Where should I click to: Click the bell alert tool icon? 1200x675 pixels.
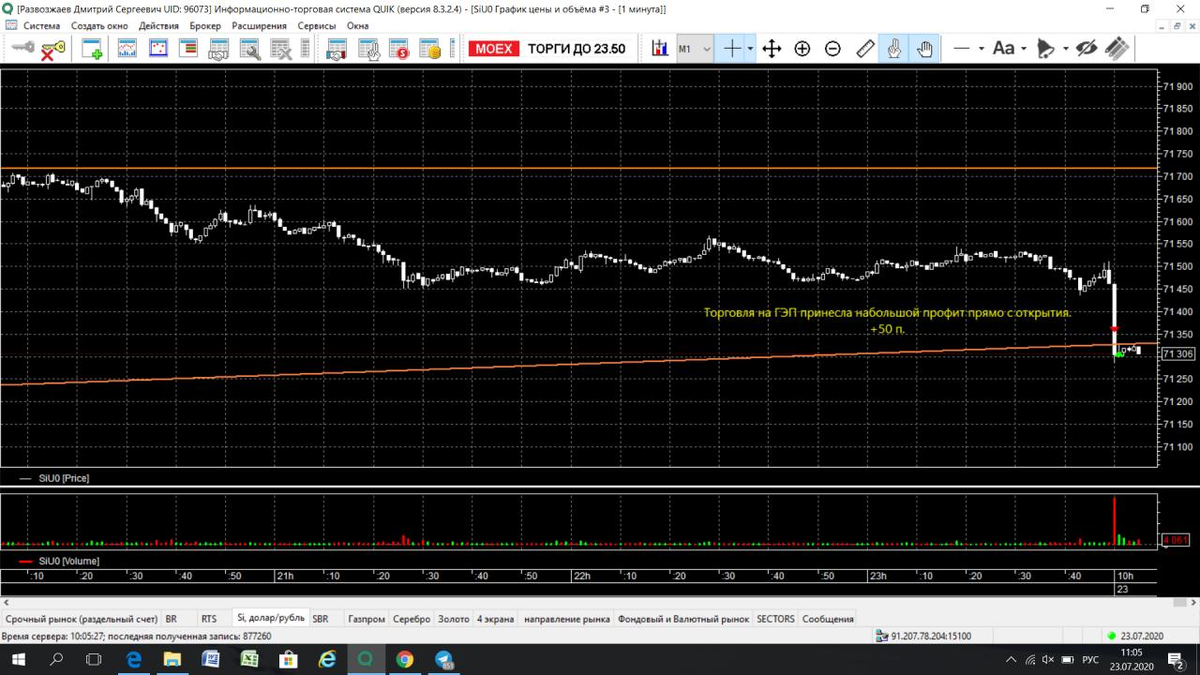(x=1046, y=48)
